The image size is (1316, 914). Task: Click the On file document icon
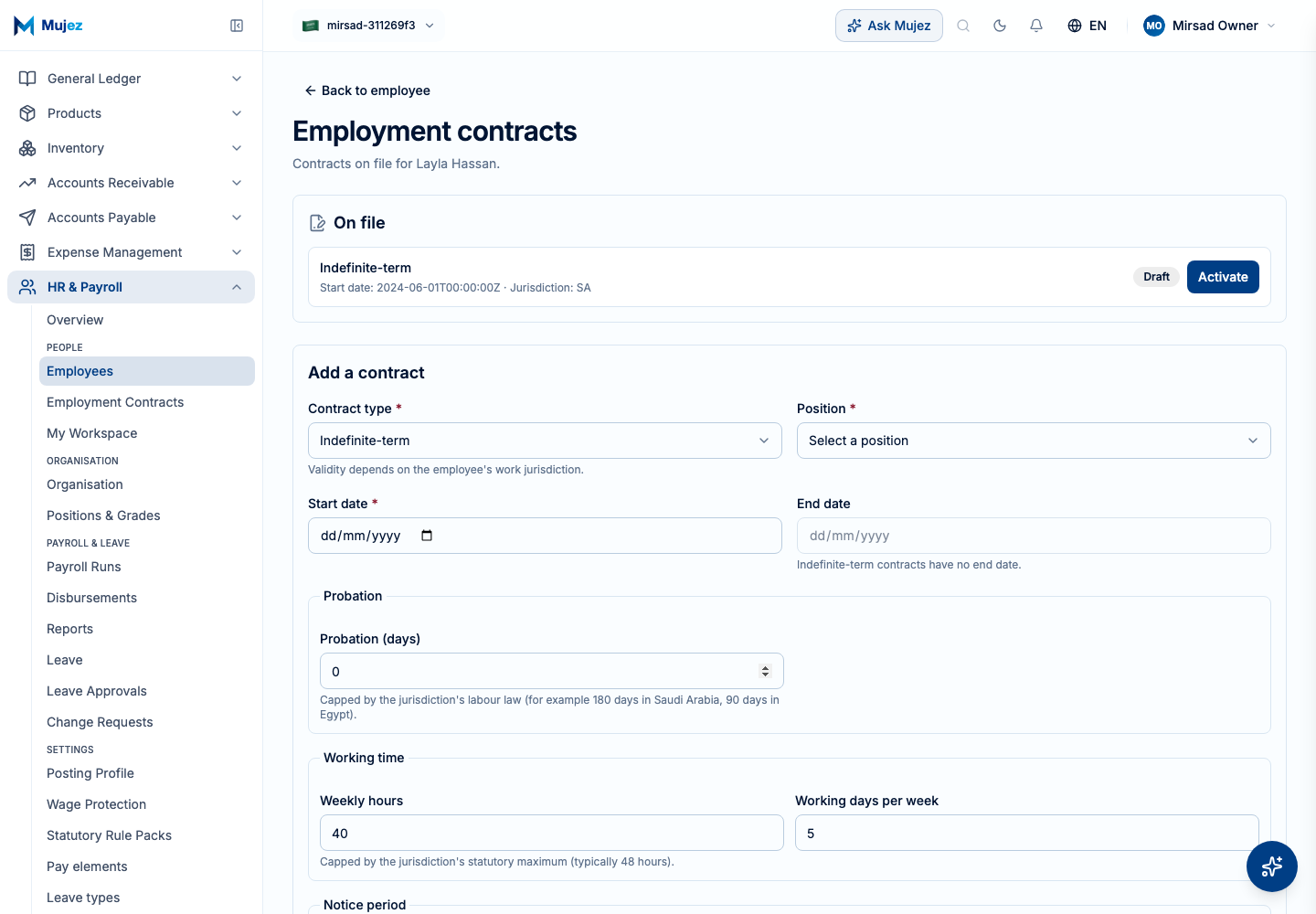317,223
